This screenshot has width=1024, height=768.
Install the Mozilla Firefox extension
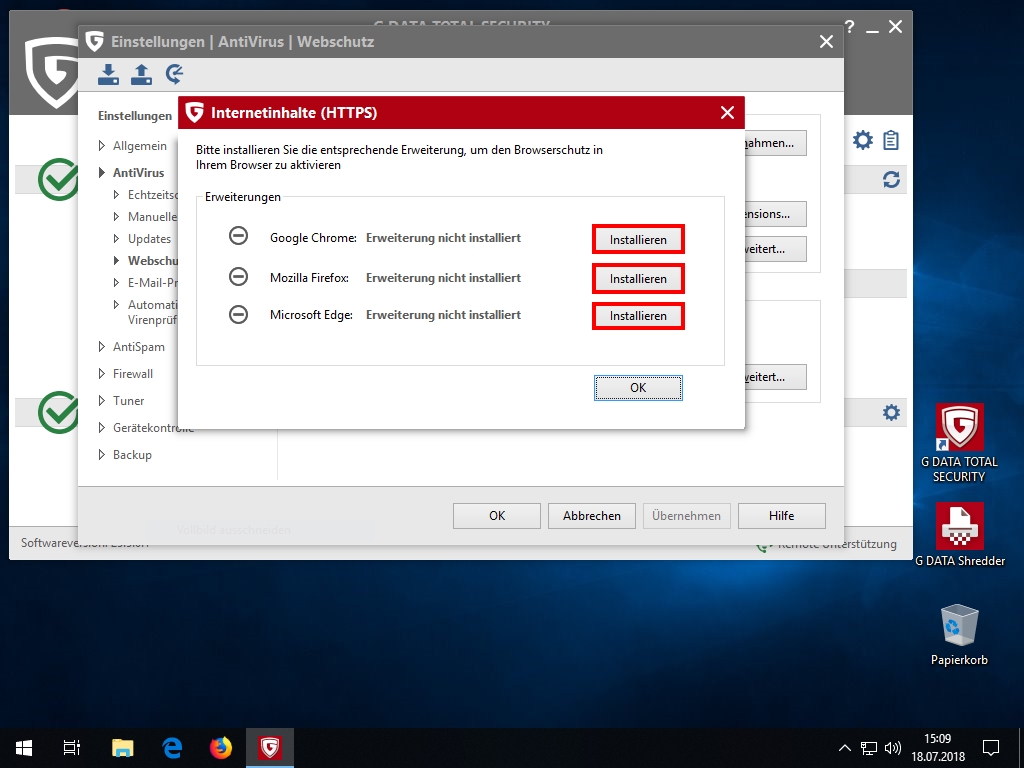(638, 279)
